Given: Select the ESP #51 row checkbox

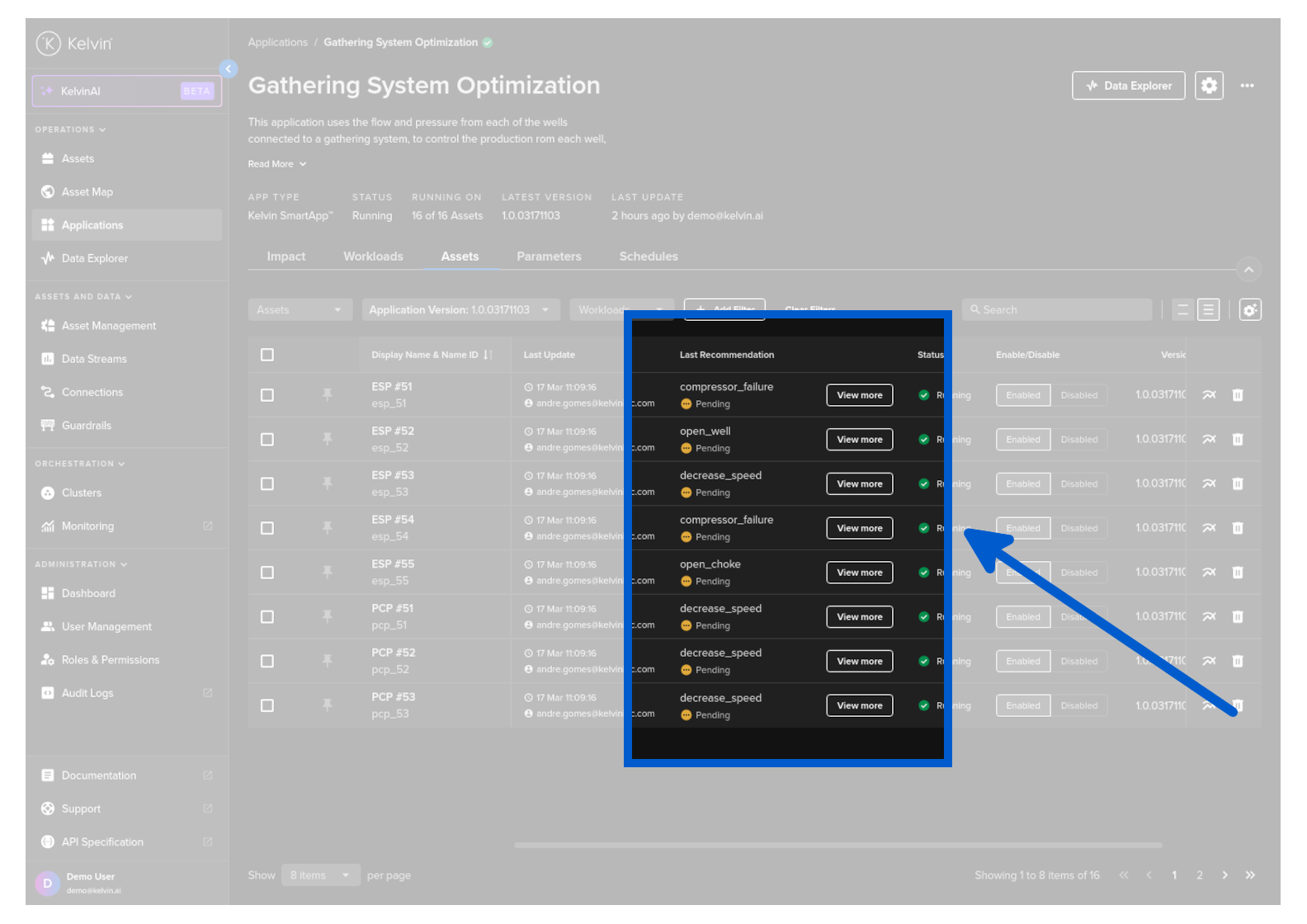Looking at the screenshot, I should click(x=267, y=395).
